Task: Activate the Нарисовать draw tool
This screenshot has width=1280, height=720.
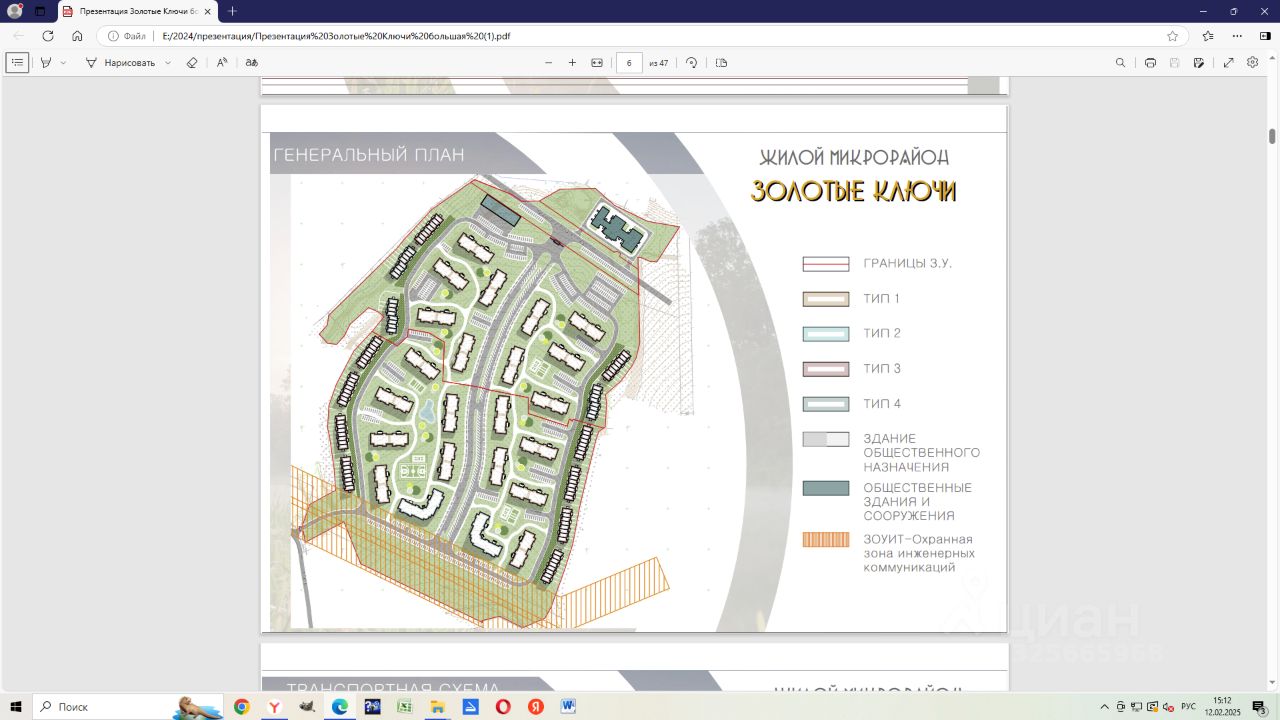Action: point(121,62)
